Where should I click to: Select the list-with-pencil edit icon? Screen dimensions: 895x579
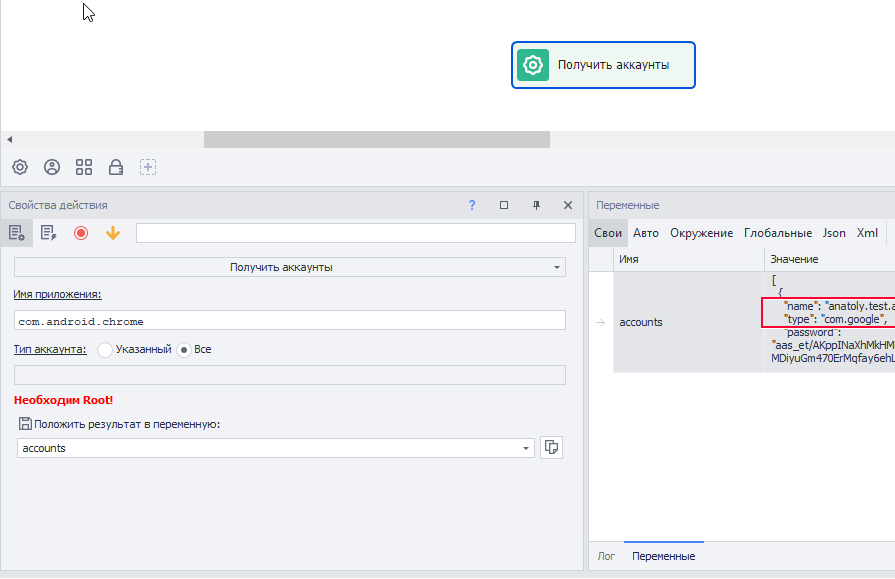49,233
